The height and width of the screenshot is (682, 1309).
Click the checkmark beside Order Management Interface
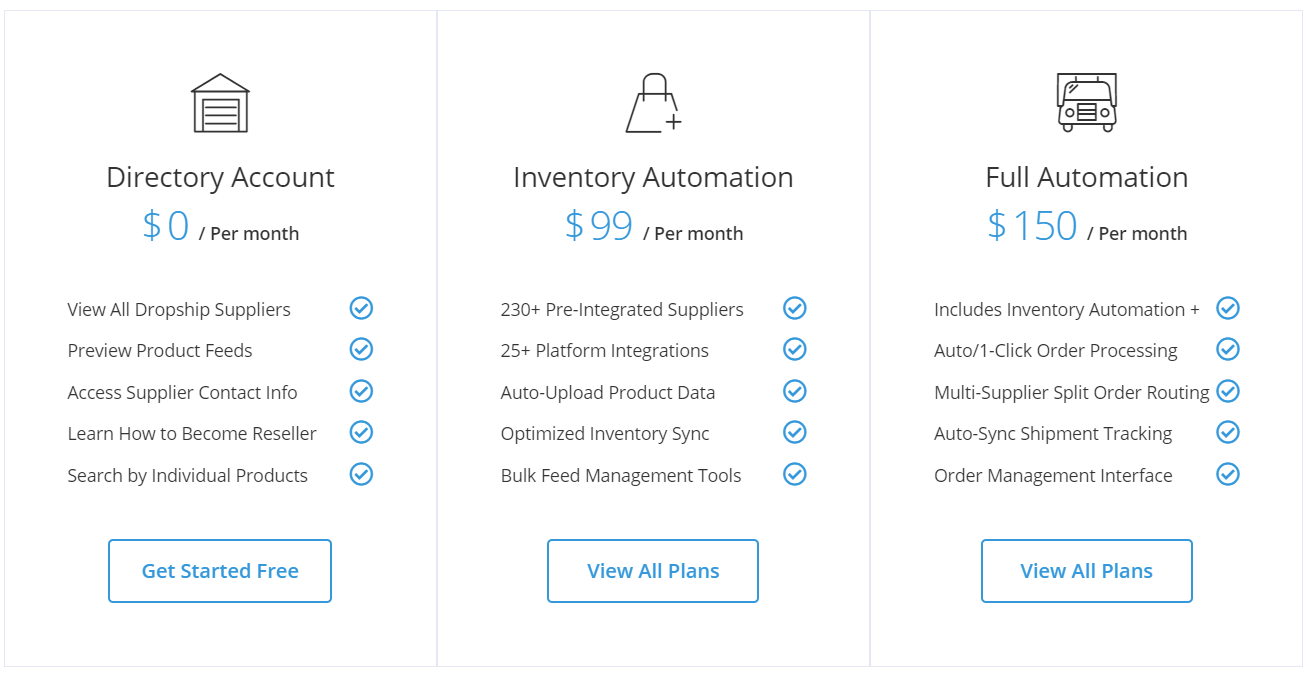1228,474
